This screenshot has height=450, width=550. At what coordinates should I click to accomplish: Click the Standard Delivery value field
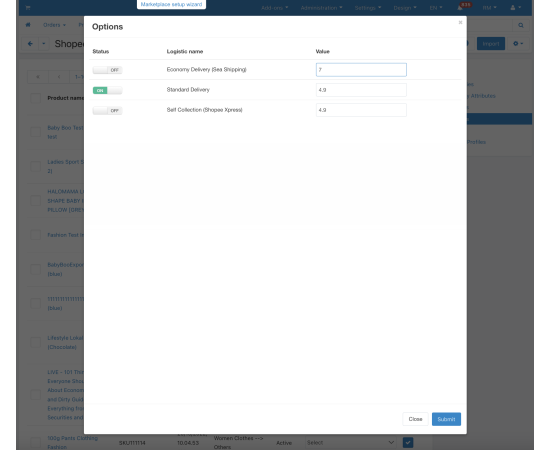(x=361, y=90)
